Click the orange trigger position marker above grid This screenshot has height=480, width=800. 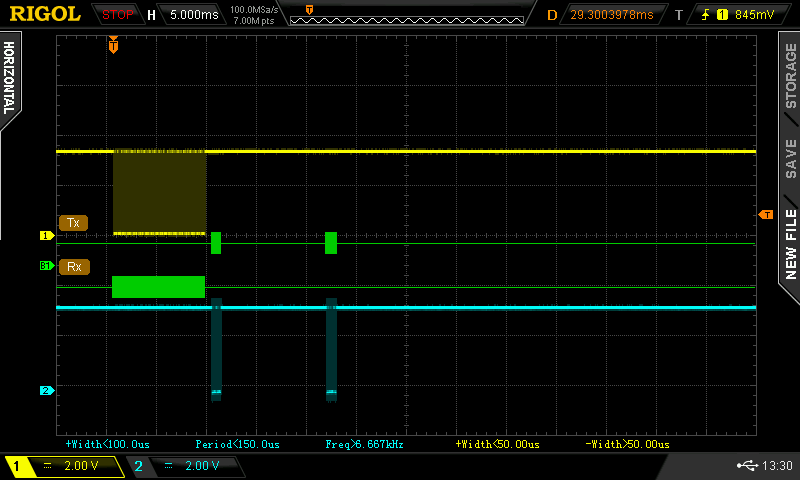click(x=113, y=45)
